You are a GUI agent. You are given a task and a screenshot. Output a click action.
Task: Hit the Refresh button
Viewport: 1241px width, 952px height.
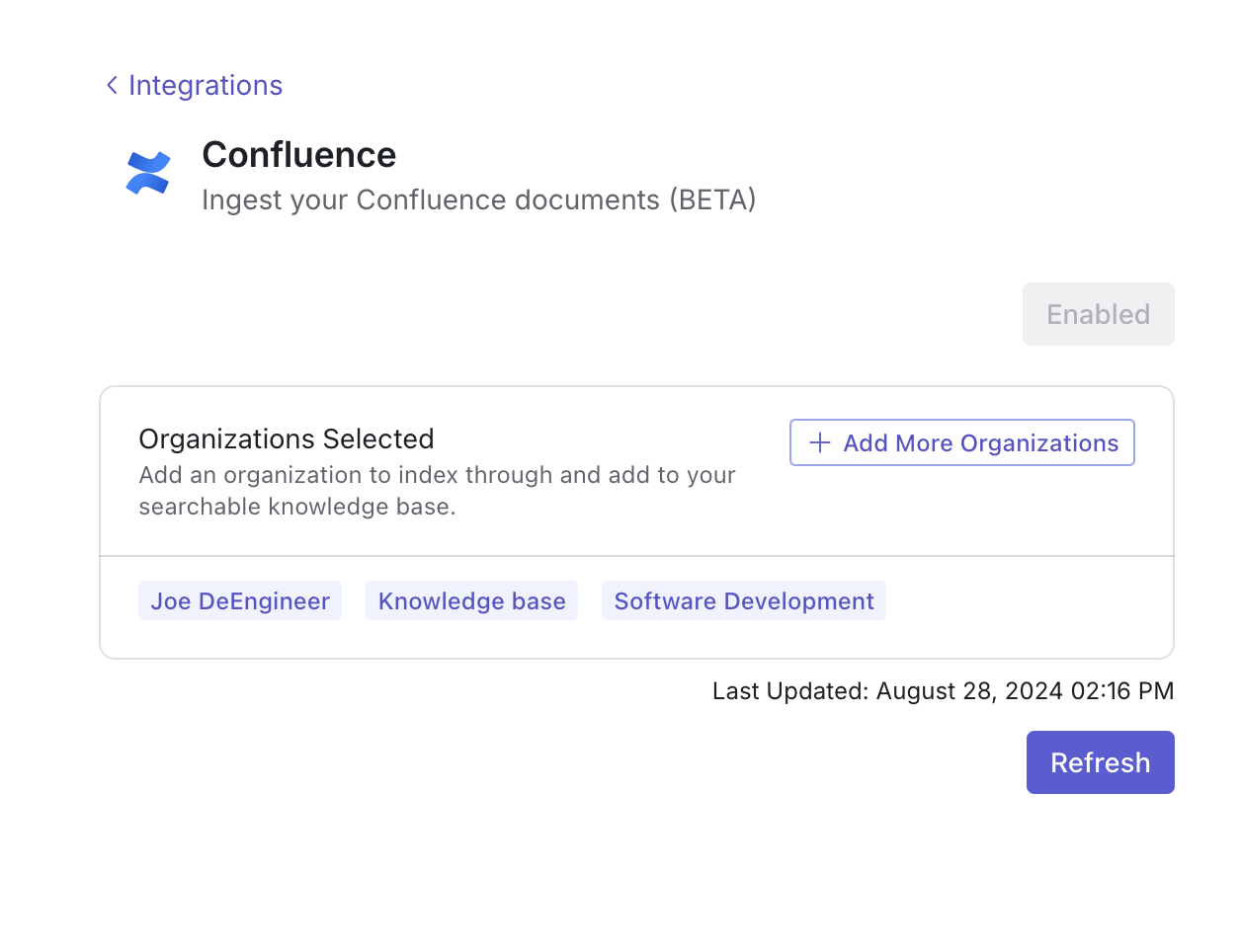pyautogui.click(x=1100, y=762)
